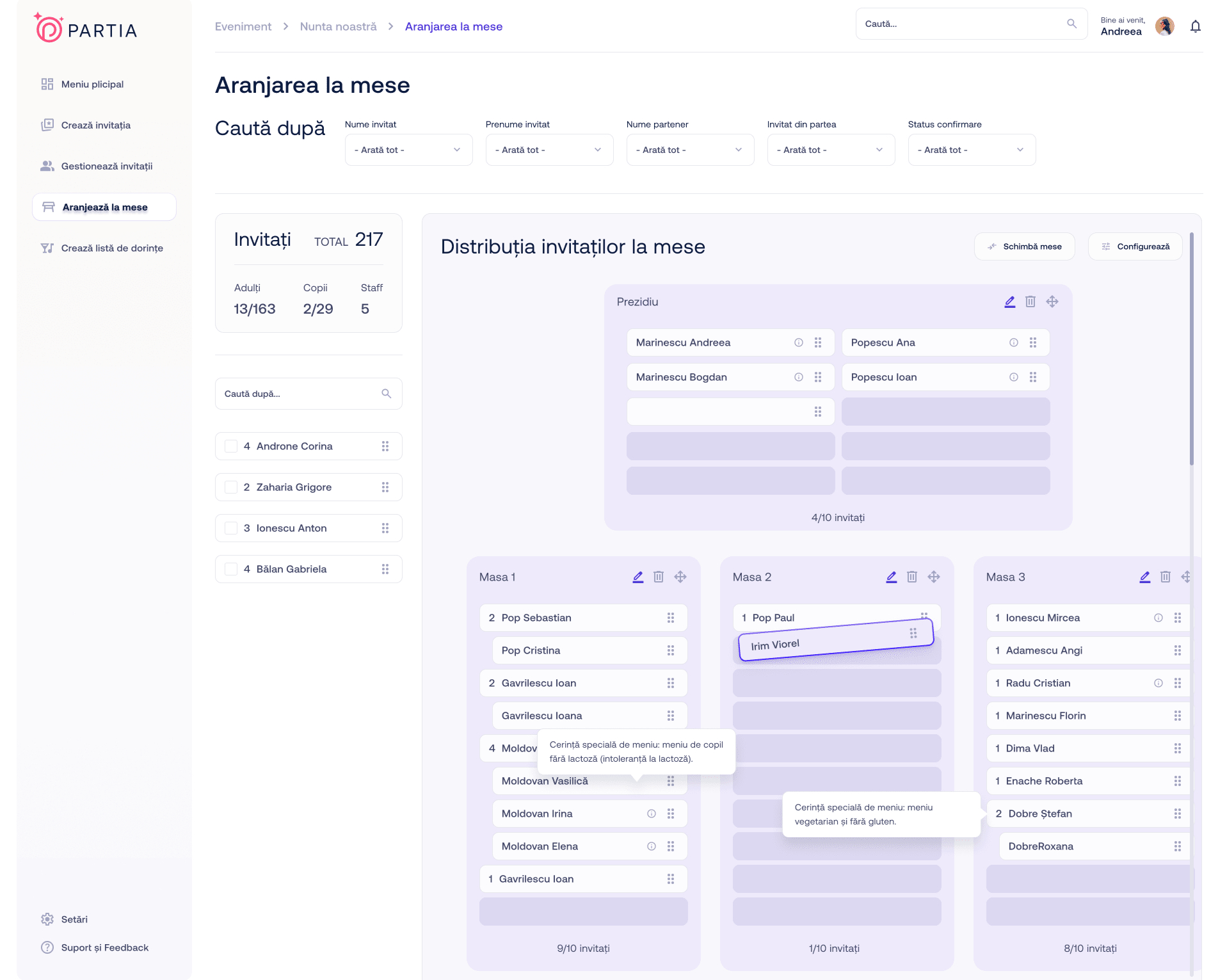Click drag handle for Pop Cristina
Screen dimensions: 1227x980
pyautogui.click(x=671, y=650)
